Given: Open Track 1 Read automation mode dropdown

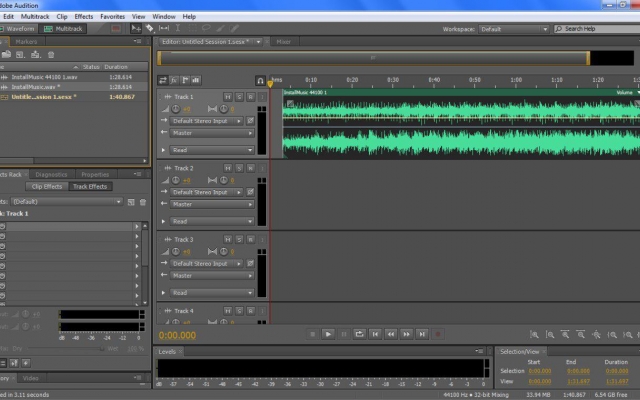Looking at the screenshot, I should [212, 150].
